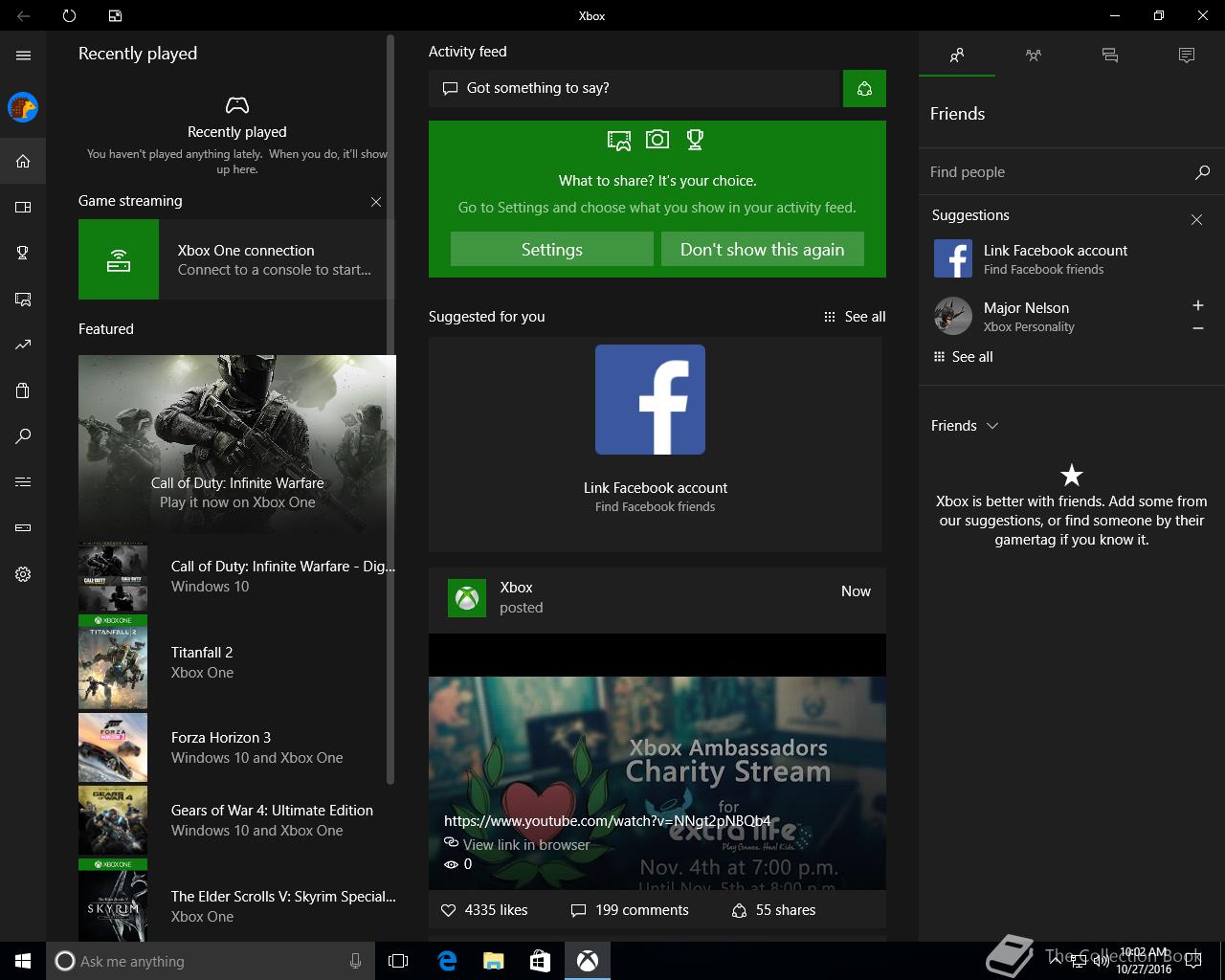Click the large Facebook logo tile
Viewport: 1225px width, 980px height.
650,399
